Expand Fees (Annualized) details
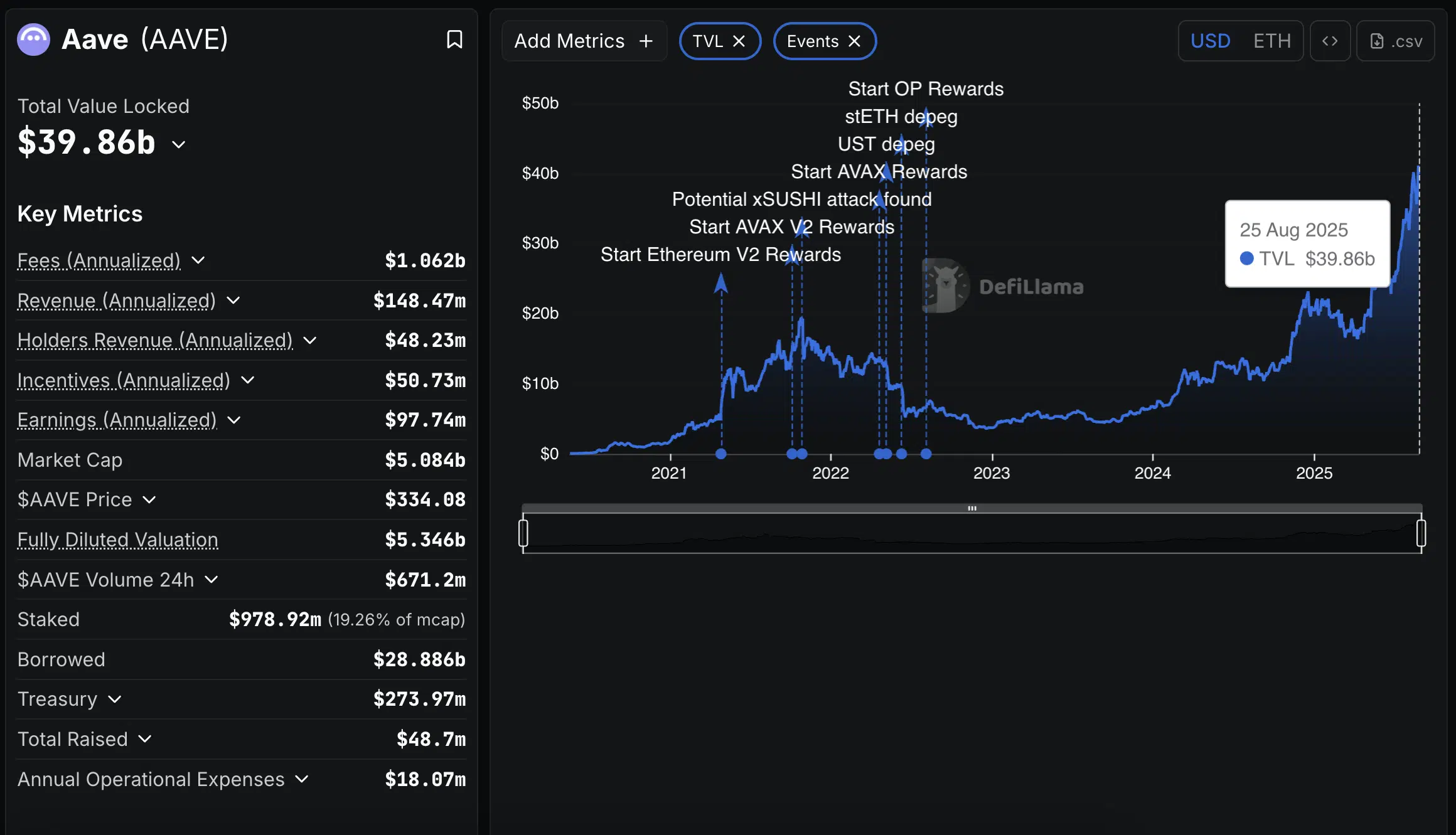 pyautogui.click(x=198, y=260)
